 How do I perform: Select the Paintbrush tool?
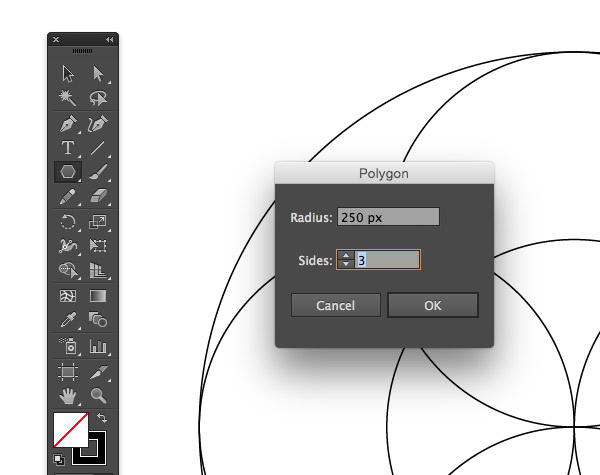(98, 172)
